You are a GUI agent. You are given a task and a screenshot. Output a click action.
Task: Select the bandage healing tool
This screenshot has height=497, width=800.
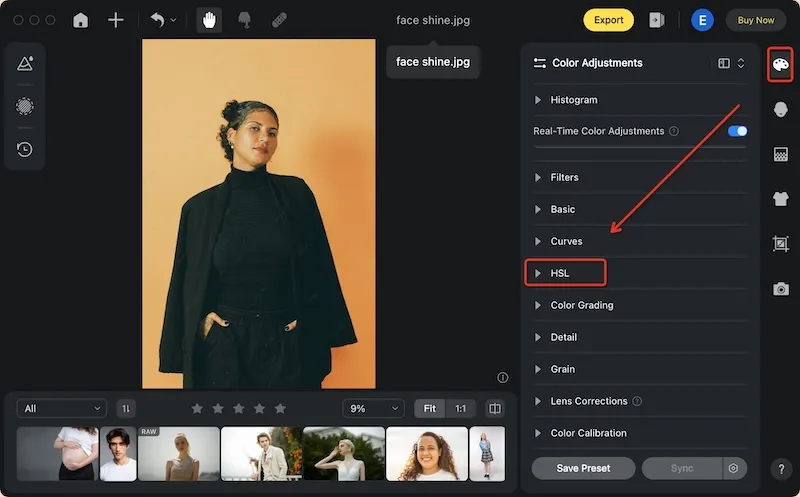279,20
